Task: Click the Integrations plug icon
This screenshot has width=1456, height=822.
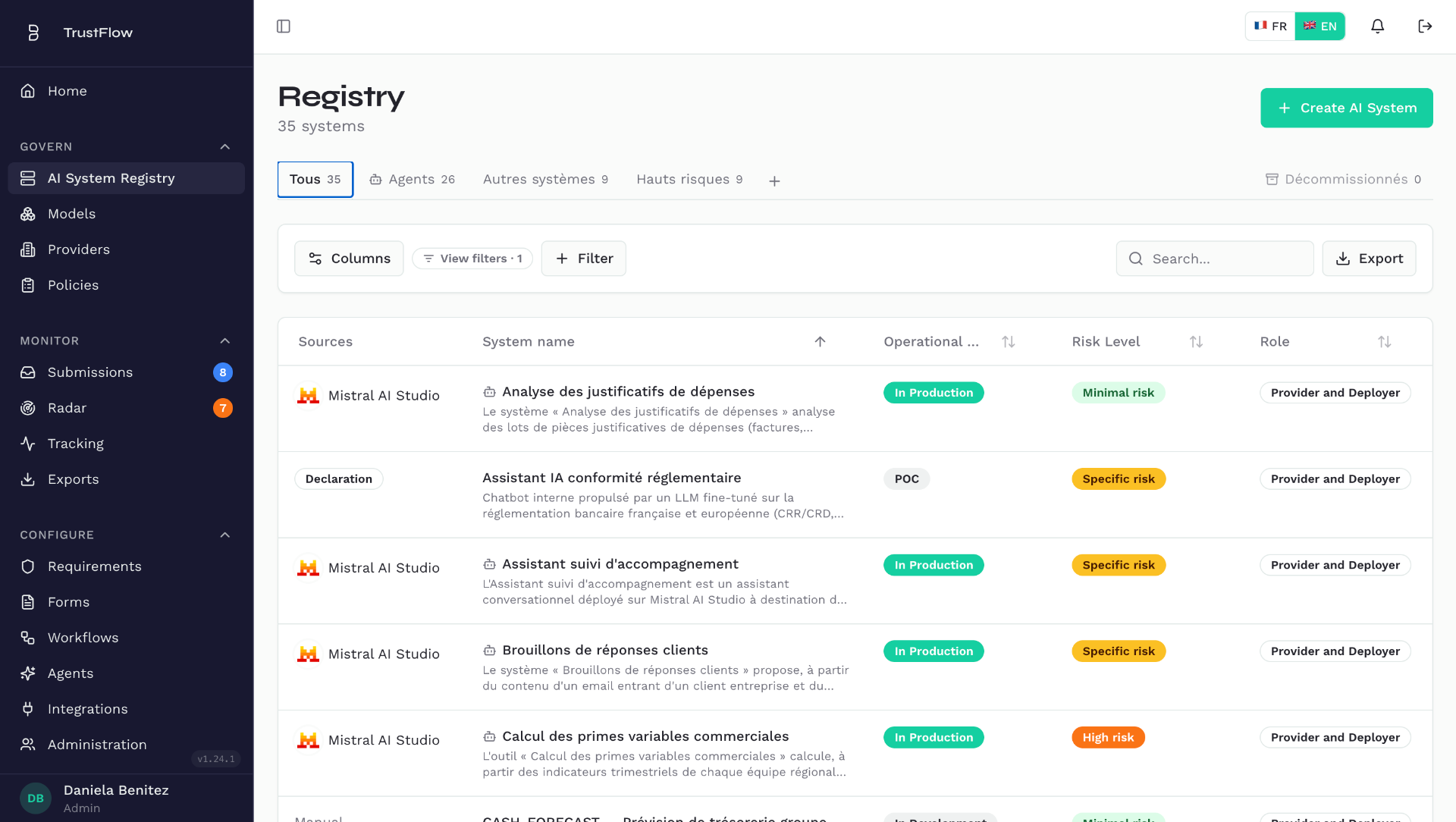Action: (x=28, y=709)
